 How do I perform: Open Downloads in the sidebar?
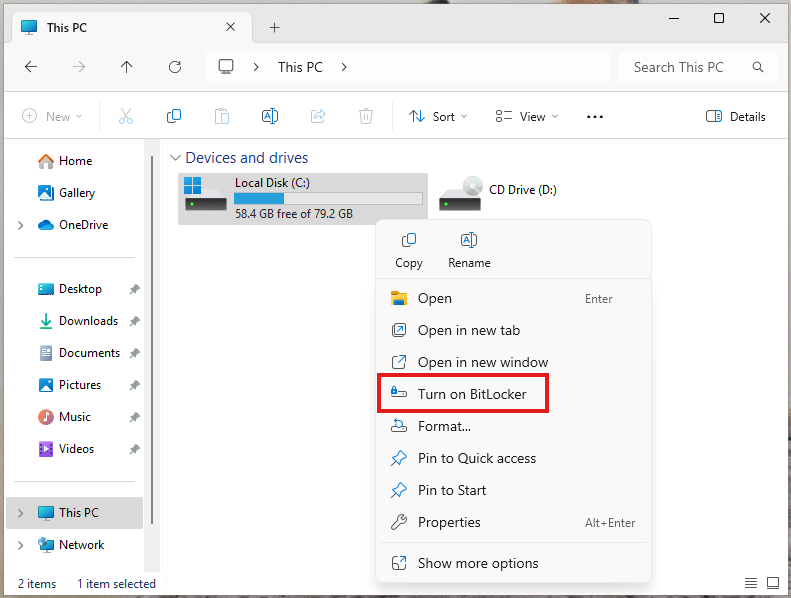click(x=88, y=321)
